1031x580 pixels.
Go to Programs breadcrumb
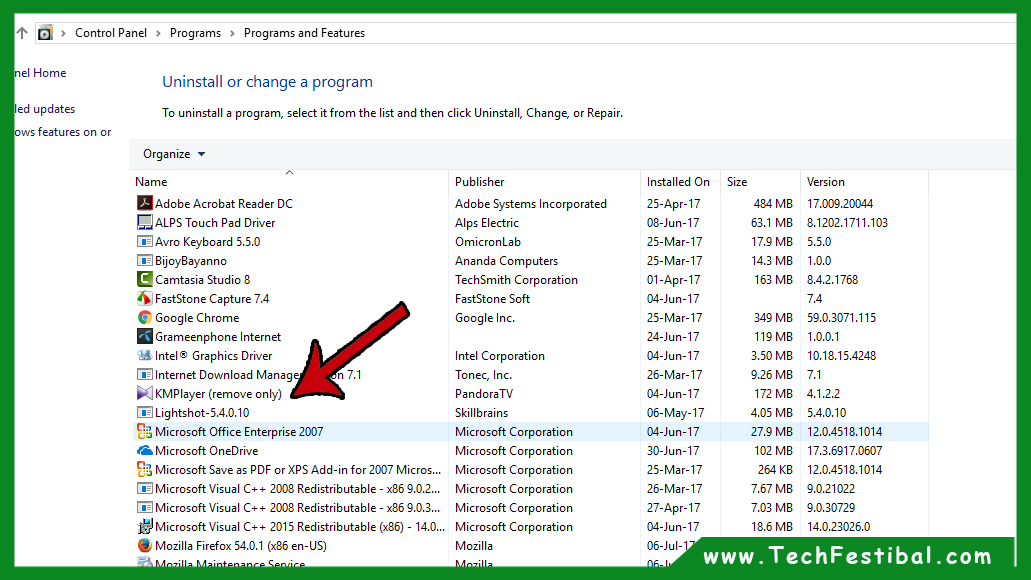195,33
